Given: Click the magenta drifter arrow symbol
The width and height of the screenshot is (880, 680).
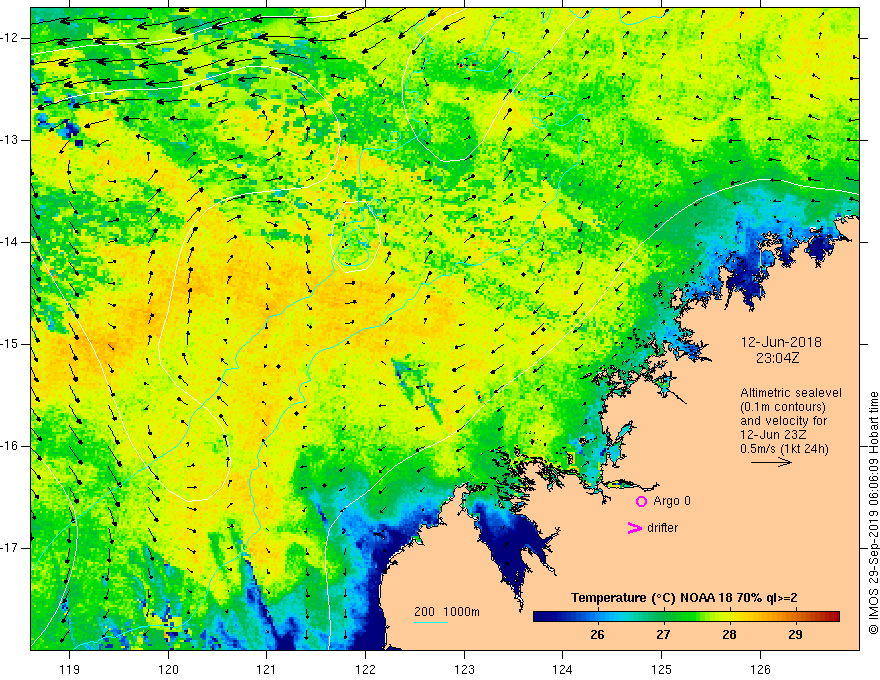Looking at the screenshot, I should pos(634,528).
